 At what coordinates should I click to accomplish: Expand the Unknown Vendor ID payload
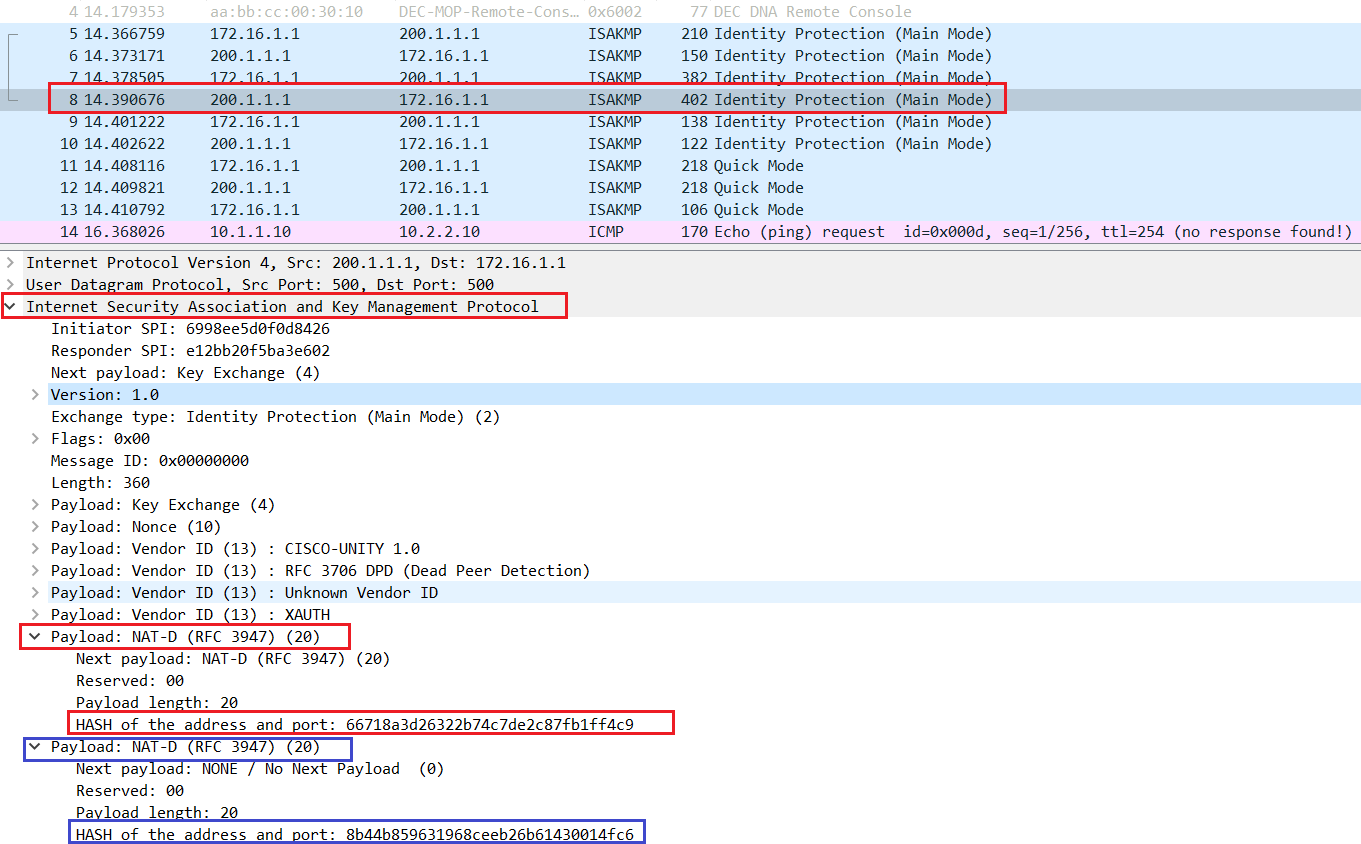click(x=35, y=592)
